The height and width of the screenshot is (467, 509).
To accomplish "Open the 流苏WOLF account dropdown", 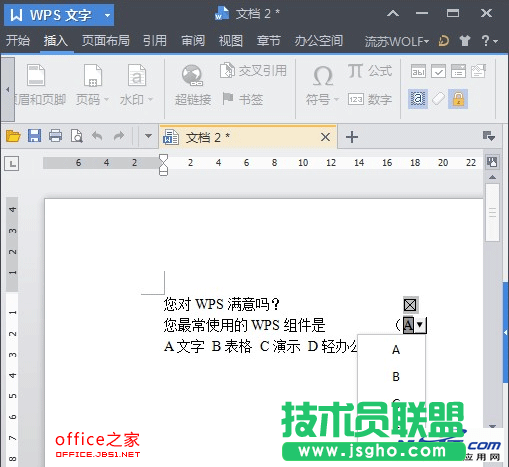I will click(396, 41).
